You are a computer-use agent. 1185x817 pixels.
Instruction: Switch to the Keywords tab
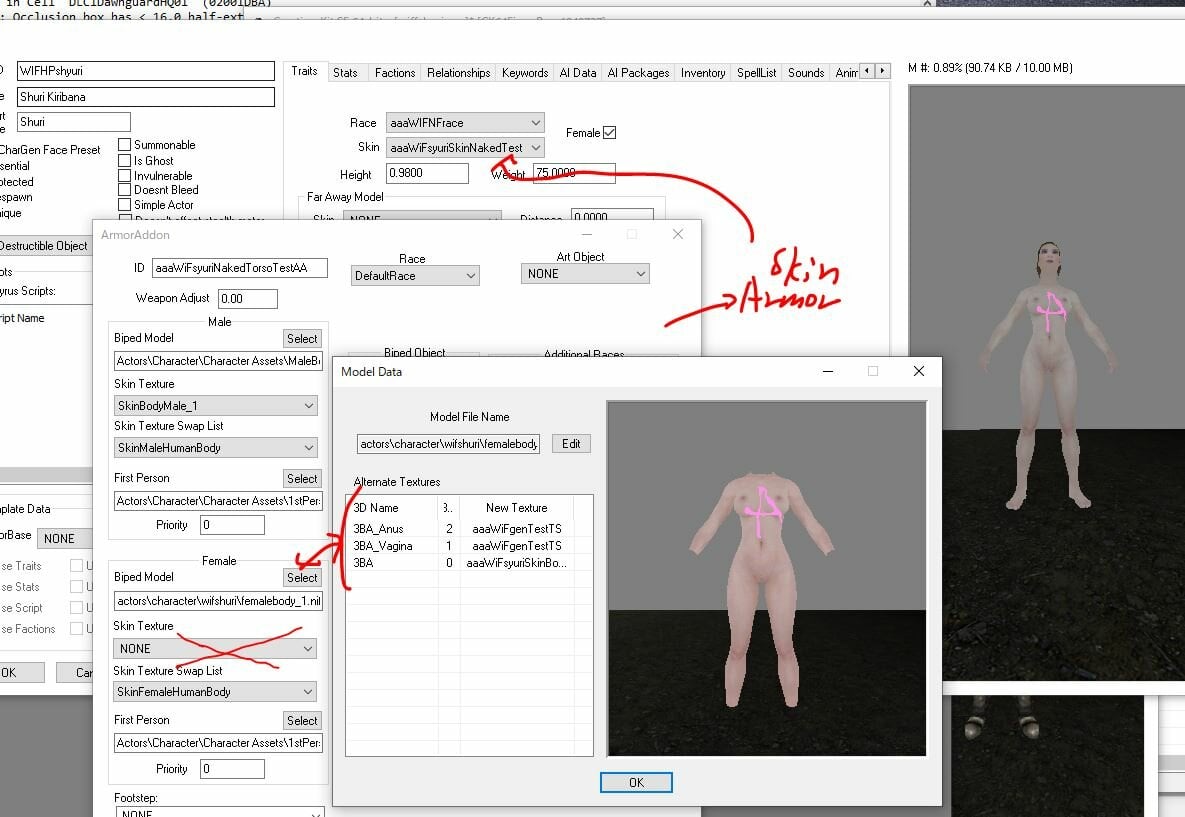click(524, 73)
